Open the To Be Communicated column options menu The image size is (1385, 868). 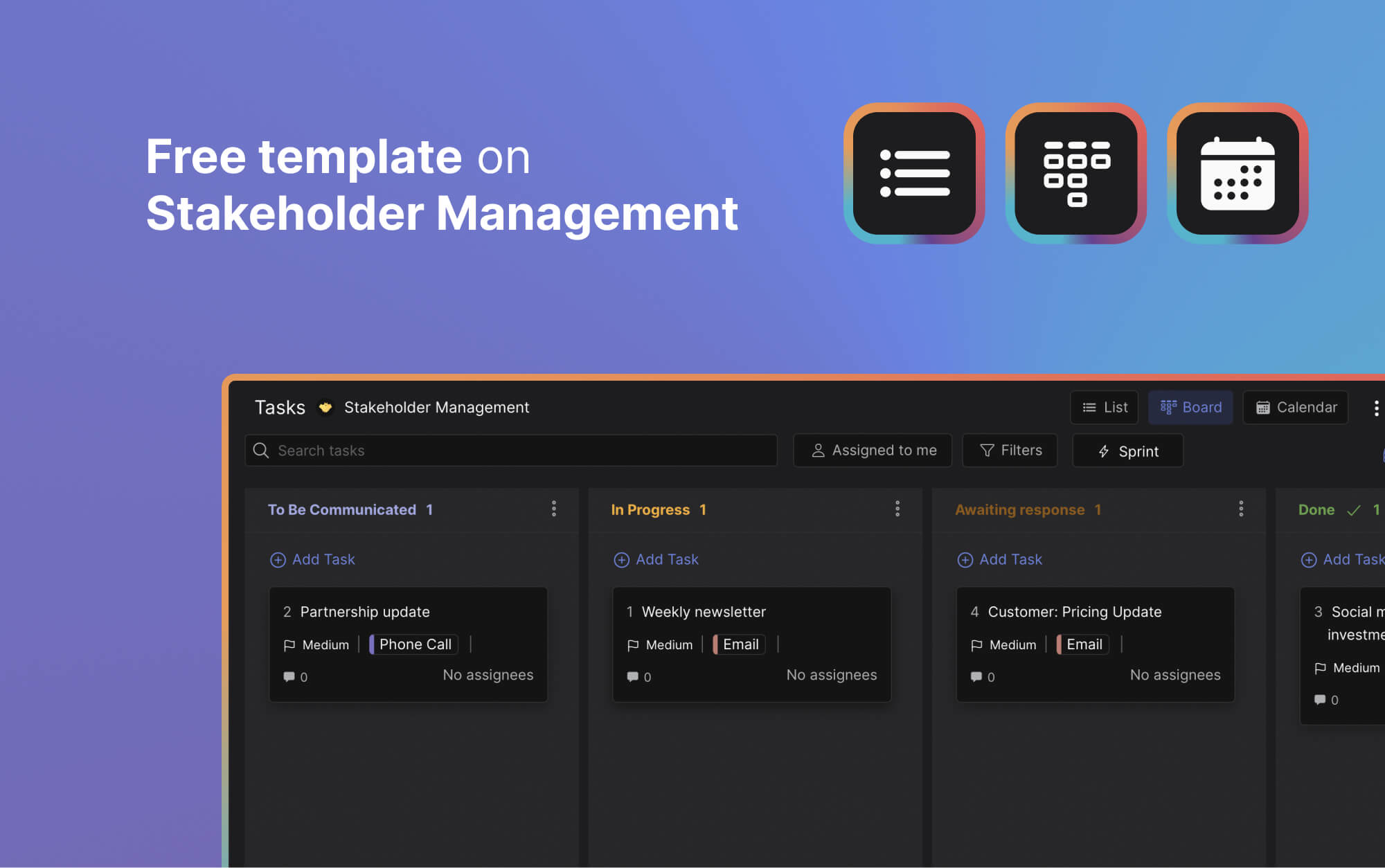pos(553,509)
